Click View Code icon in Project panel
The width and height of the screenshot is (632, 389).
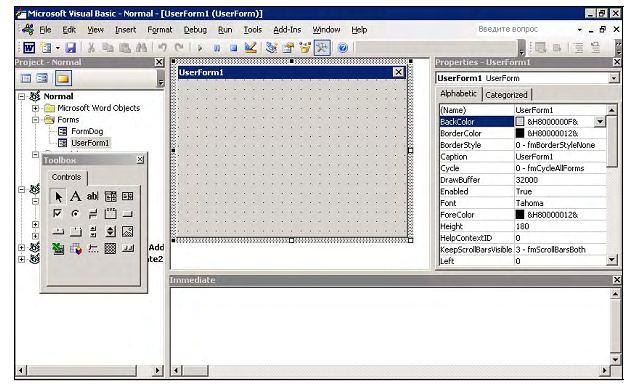click(x=25, y=78)
